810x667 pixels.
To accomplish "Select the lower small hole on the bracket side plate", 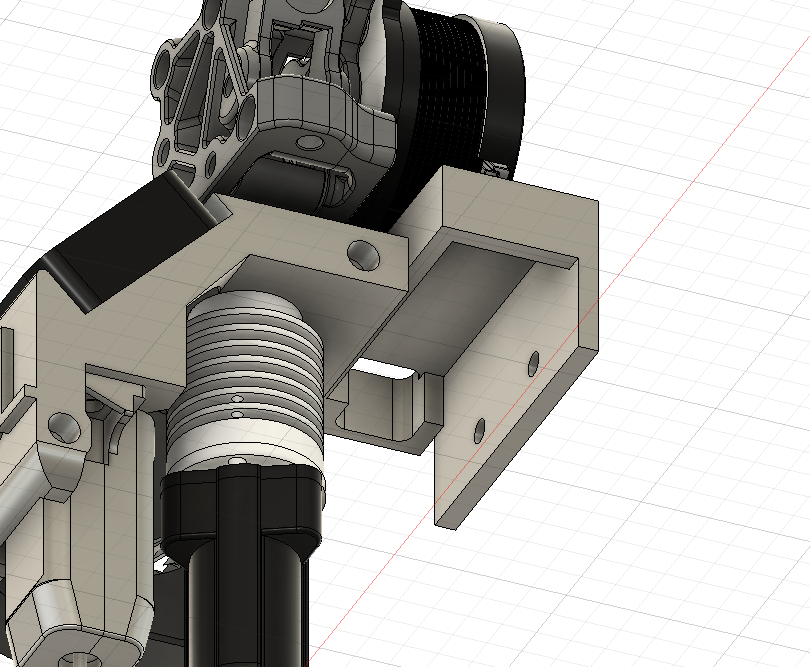I will [x=479, y=430].
